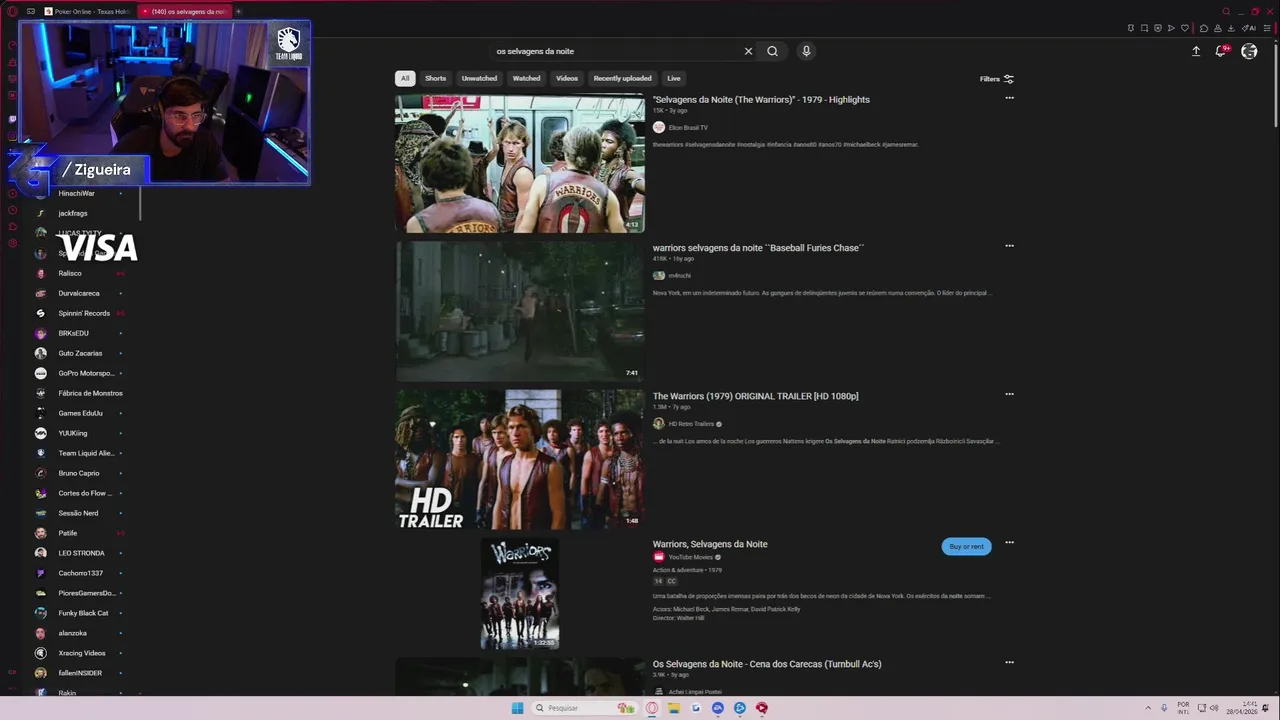Open the new tab plus button

pos(238,11)
